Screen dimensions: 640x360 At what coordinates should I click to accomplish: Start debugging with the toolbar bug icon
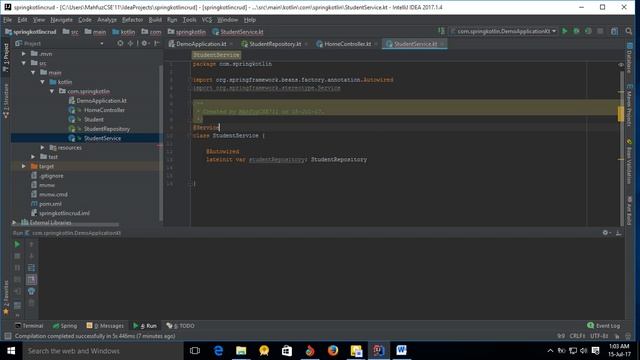(576, 31)
